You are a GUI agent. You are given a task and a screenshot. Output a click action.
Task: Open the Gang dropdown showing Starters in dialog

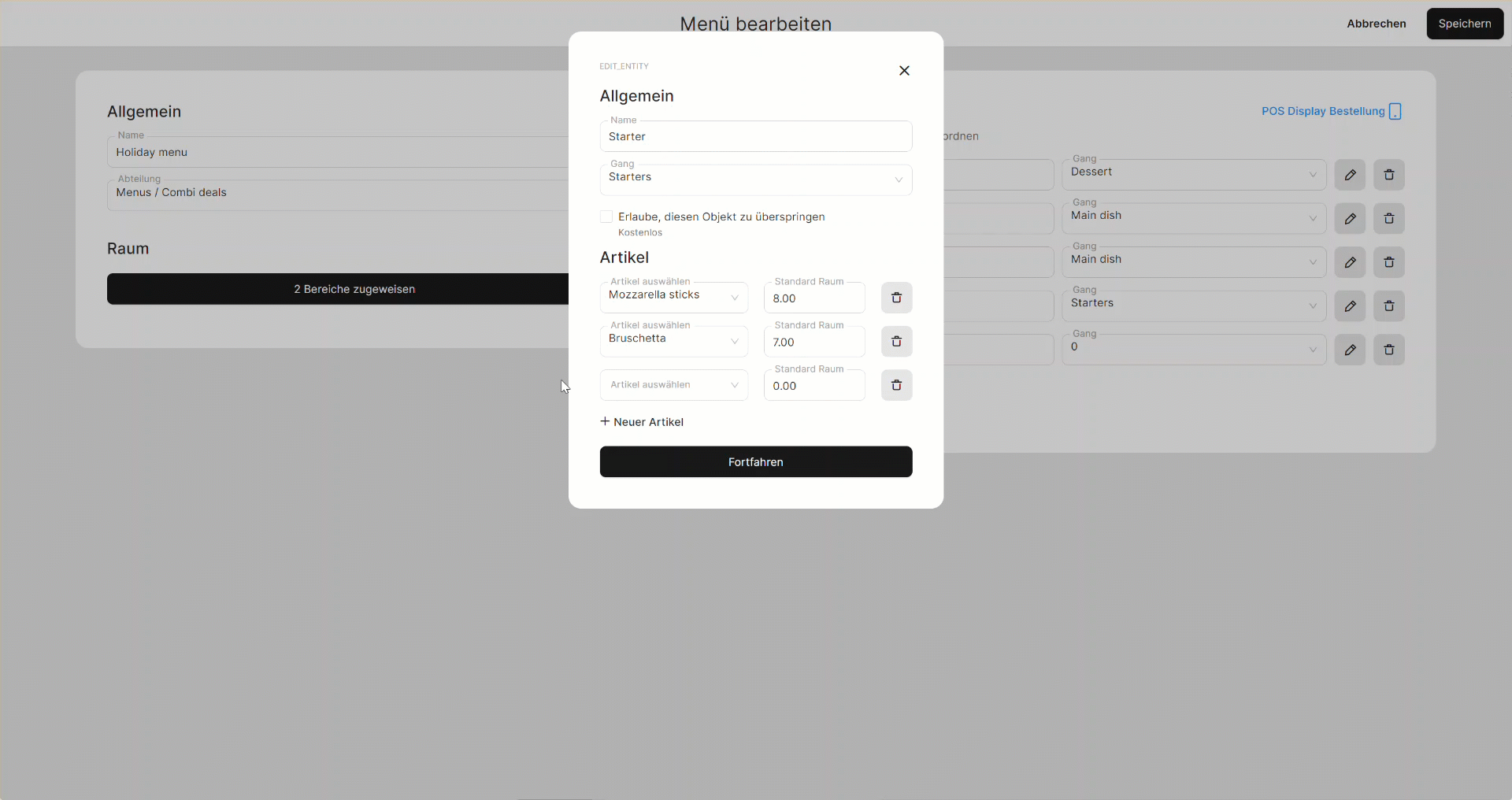pyautogui.click(x=755, y=180)
